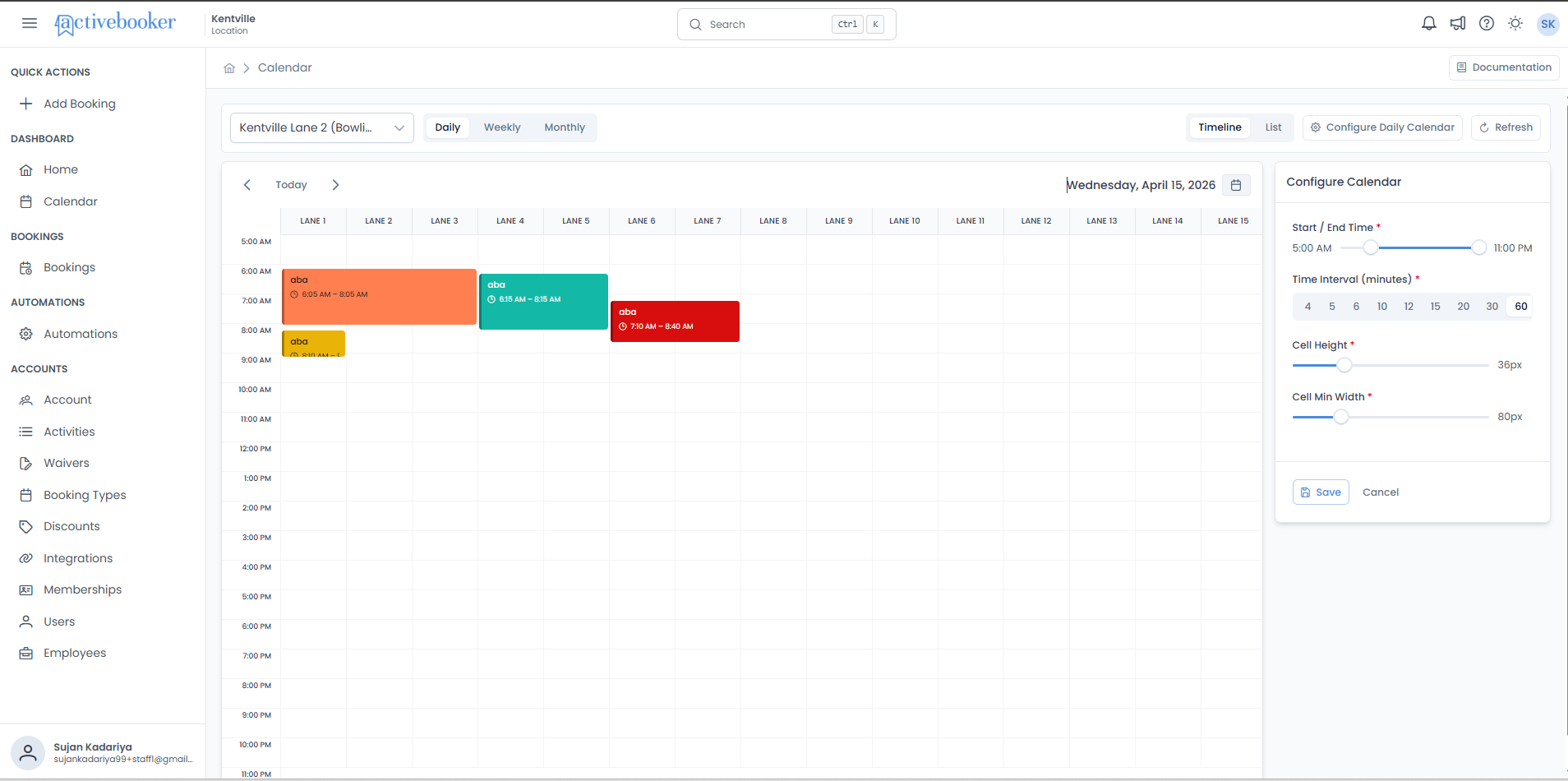Select 5 minute time interval
Viewport: 1568px width, 781px height.
(1332, 307)
